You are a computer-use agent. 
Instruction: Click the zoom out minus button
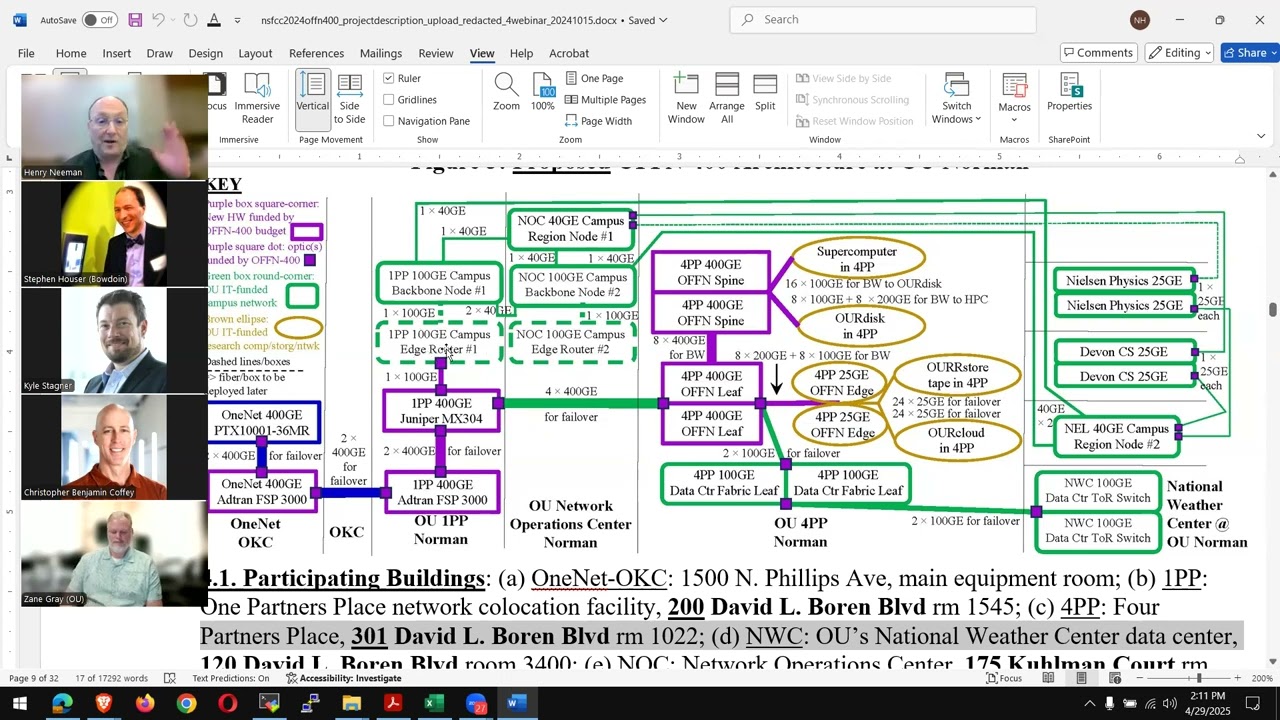click(x=1141, y=678)
